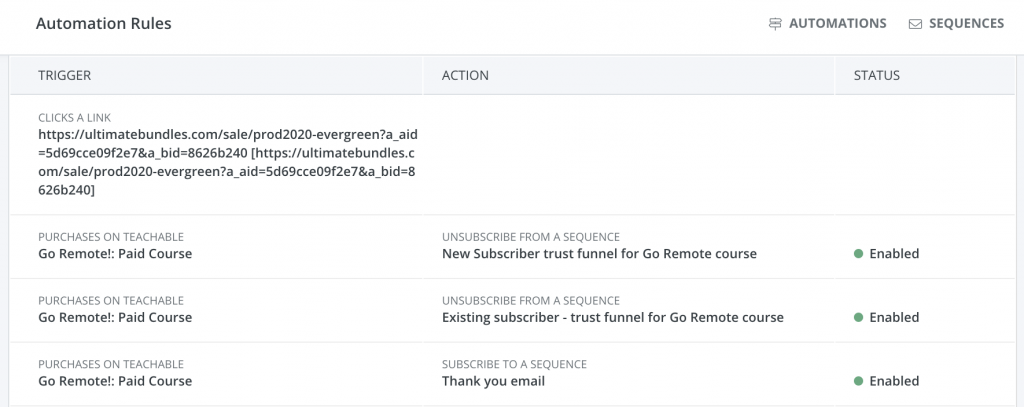Click the STATUS column header
Viewport: 1024px width, 407px height.
coord(876,76)
